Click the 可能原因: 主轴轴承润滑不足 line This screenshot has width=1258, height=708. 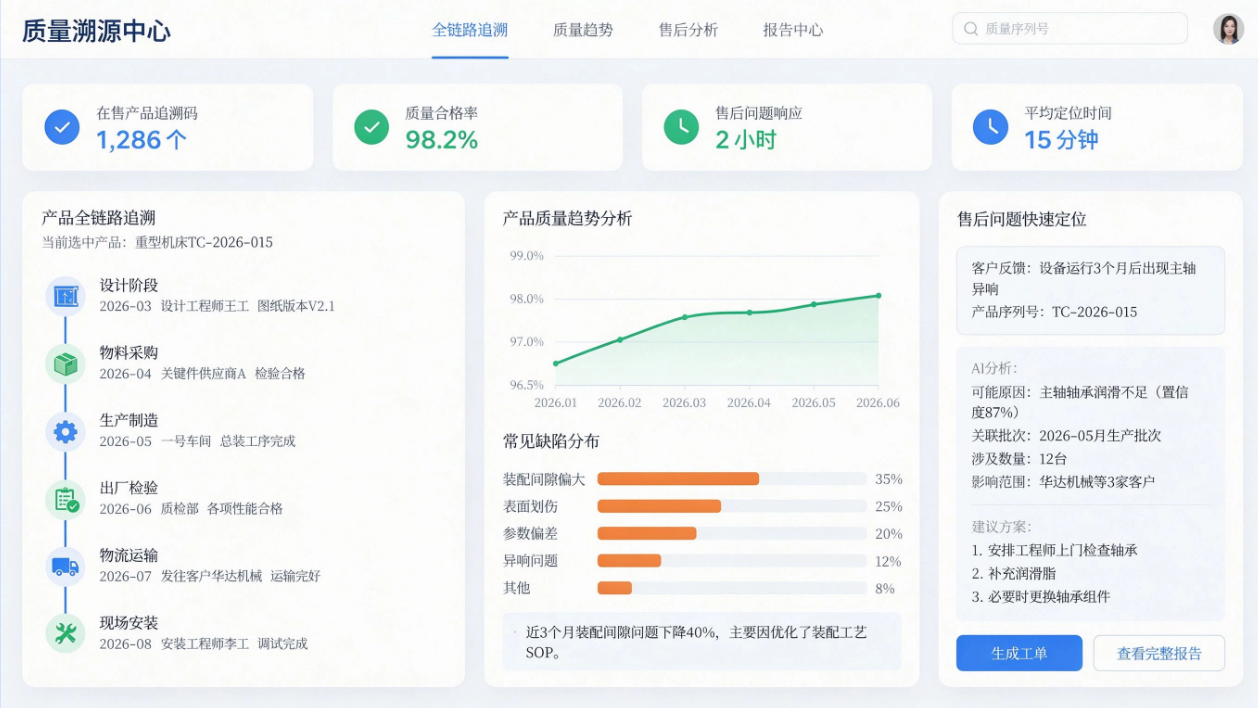[1080, 401]
